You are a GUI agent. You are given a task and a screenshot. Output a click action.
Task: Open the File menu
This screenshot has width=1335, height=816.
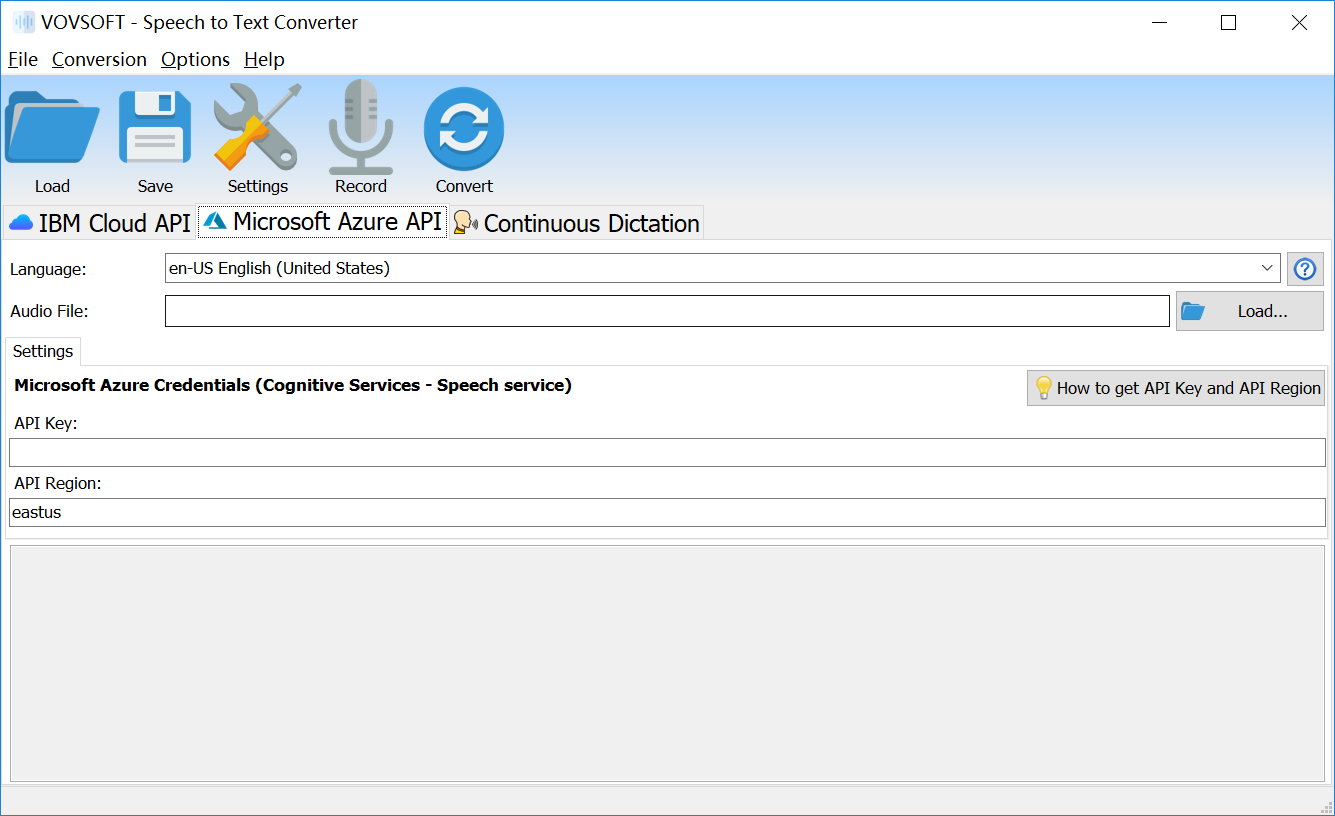click(23, 59)
